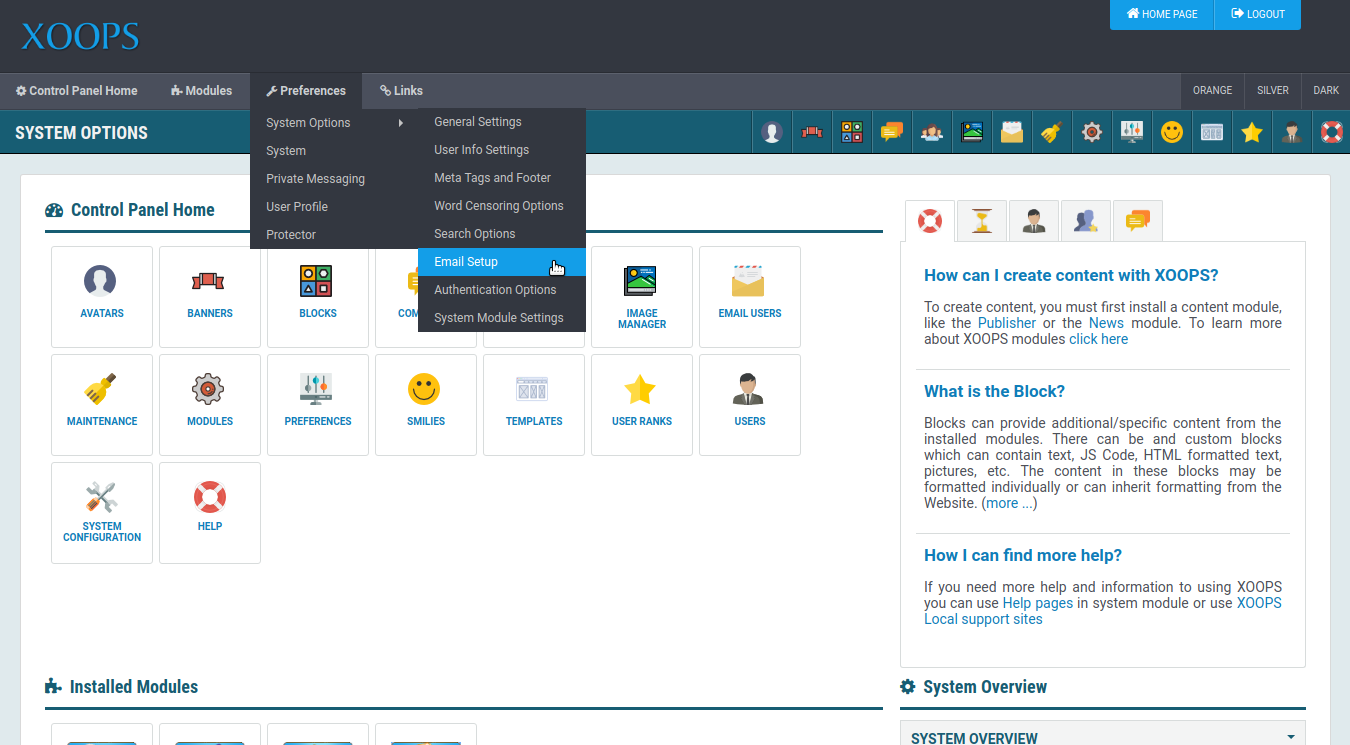Open Modules gear icon in System Options toolbar
The height and width of the screenshot is (745, 1350).
pyautogui.click(x=1092, y=132)
